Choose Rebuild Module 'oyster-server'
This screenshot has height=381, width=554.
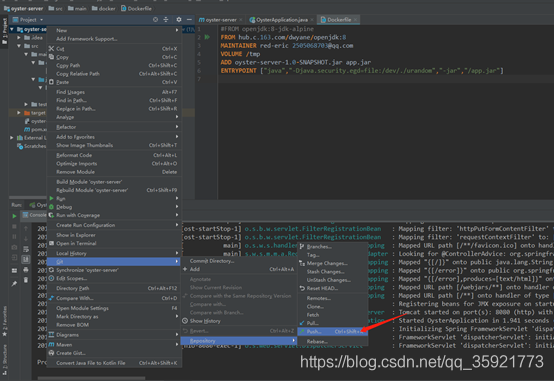click(x=114, y=190)
